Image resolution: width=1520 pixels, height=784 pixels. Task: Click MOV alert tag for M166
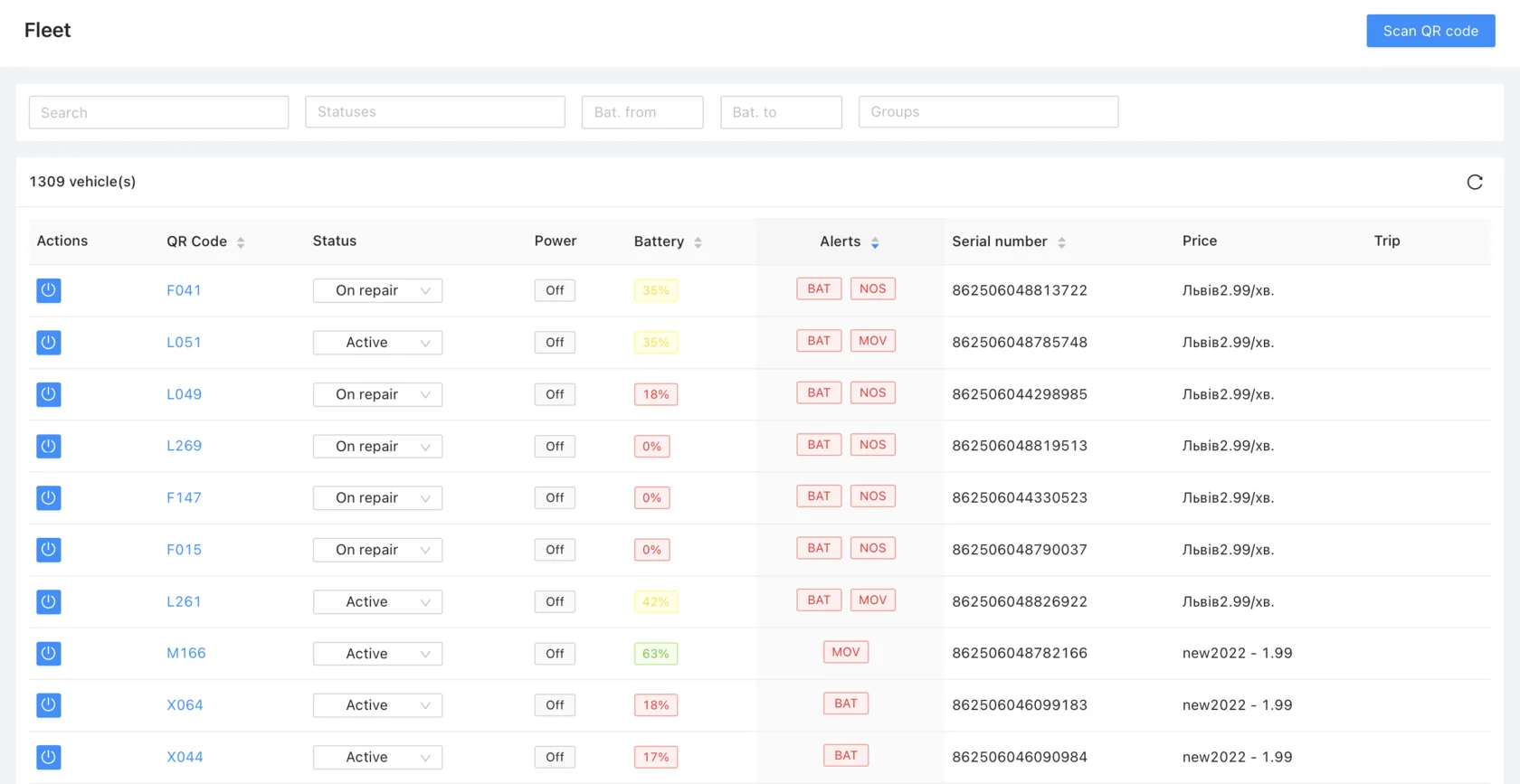point(846,652)
